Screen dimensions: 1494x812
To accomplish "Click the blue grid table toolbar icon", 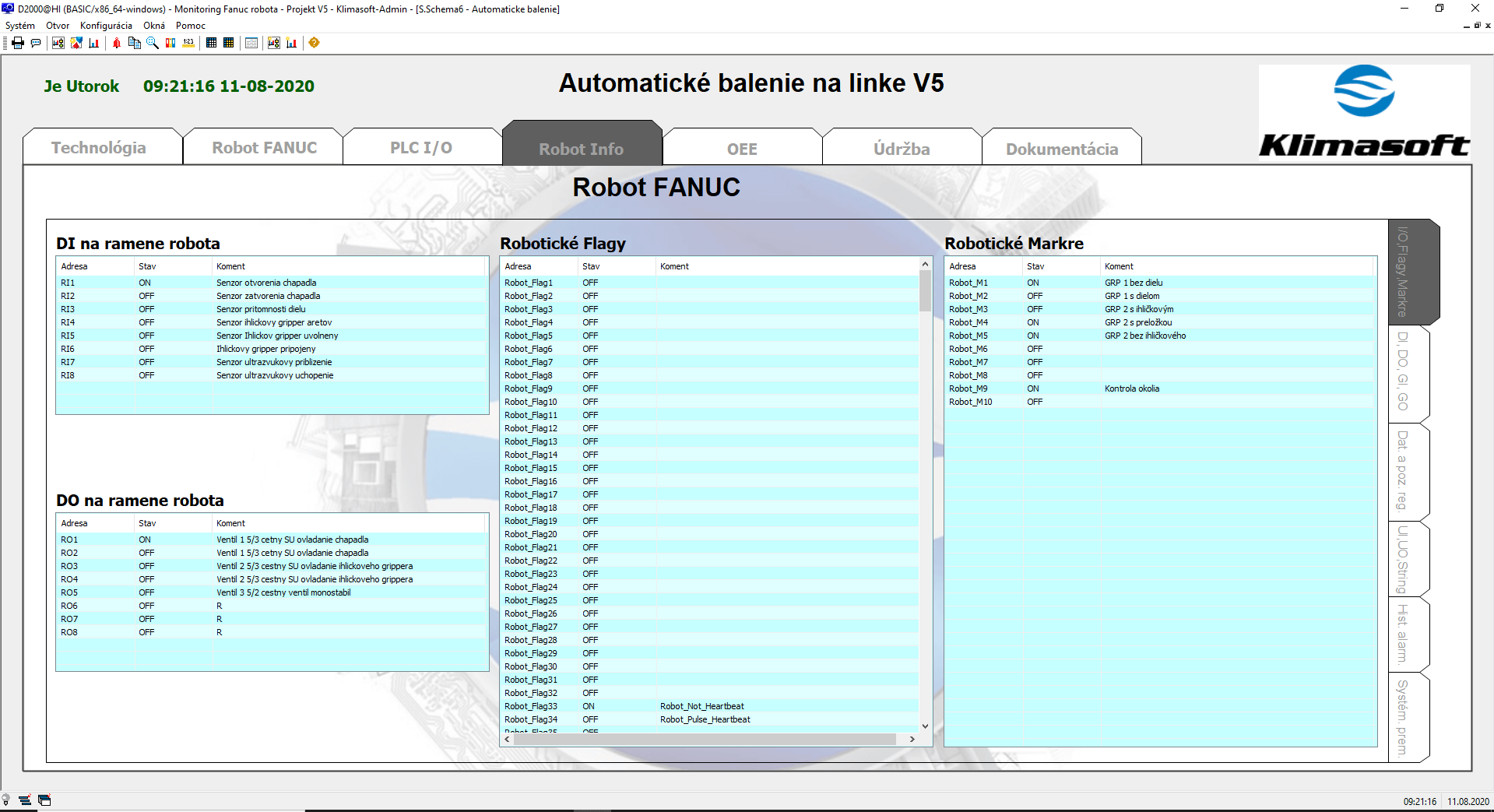I will tap(211, 43).
